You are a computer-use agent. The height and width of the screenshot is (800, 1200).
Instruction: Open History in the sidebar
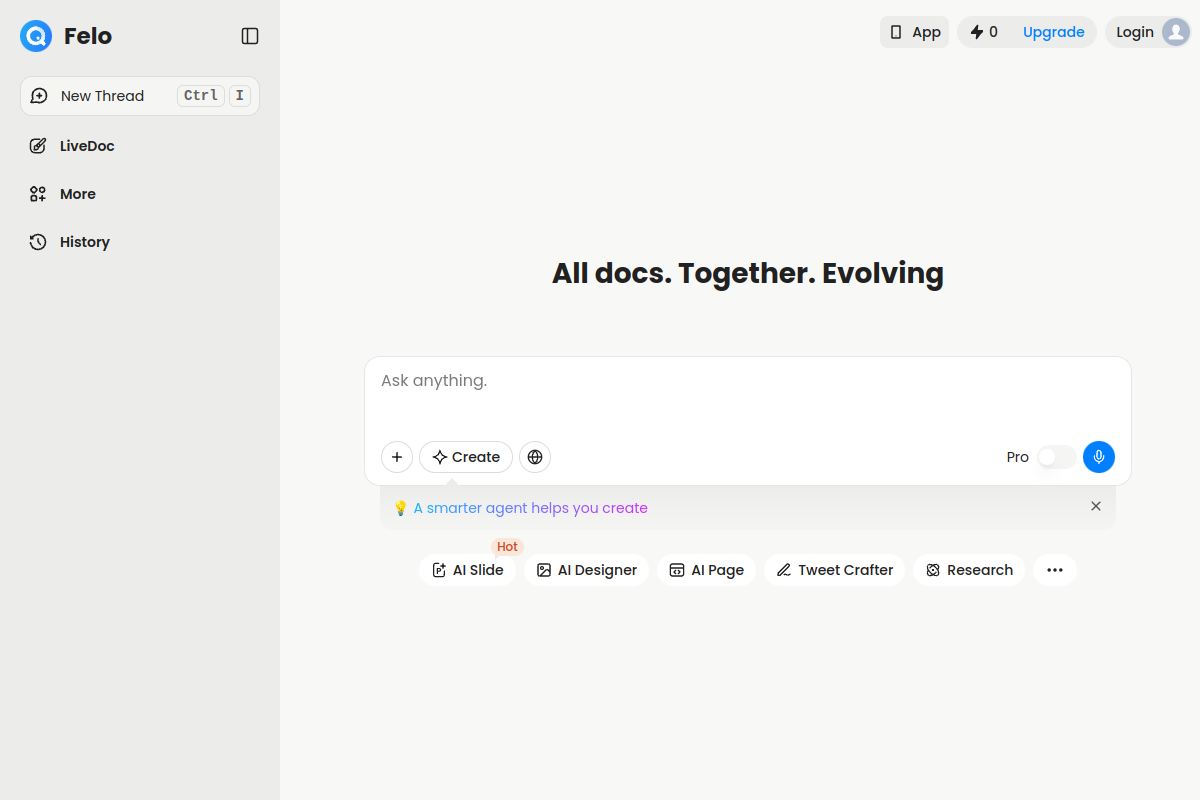click(140, 242)
